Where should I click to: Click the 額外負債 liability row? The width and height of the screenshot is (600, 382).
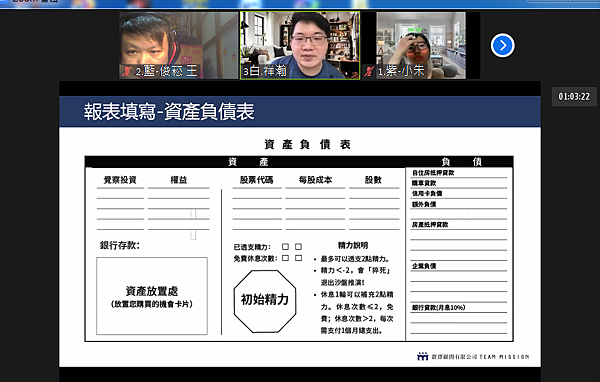click(459, 204)
